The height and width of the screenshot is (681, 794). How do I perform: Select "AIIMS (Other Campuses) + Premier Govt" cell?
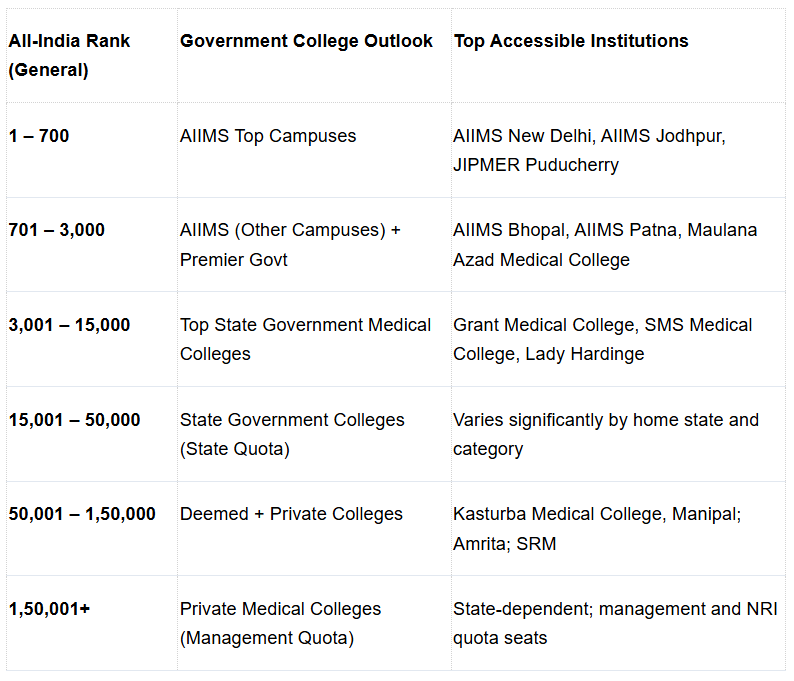tap(290, 245)
